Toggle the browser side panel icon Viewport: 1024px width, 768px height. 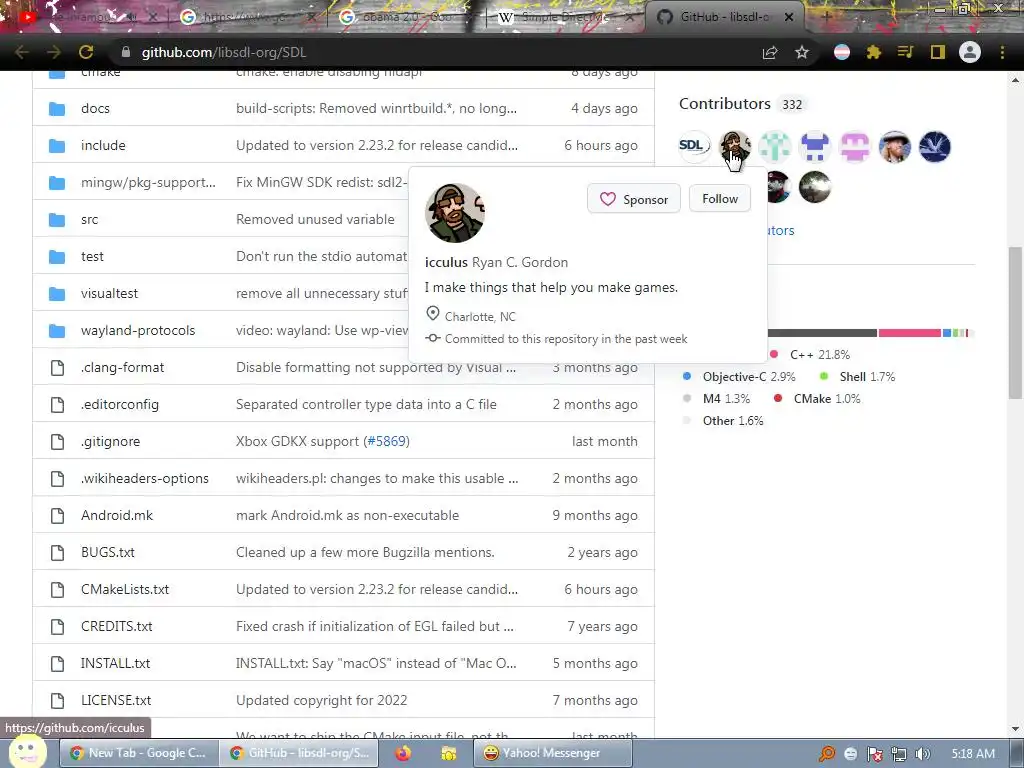click(938, 52)
